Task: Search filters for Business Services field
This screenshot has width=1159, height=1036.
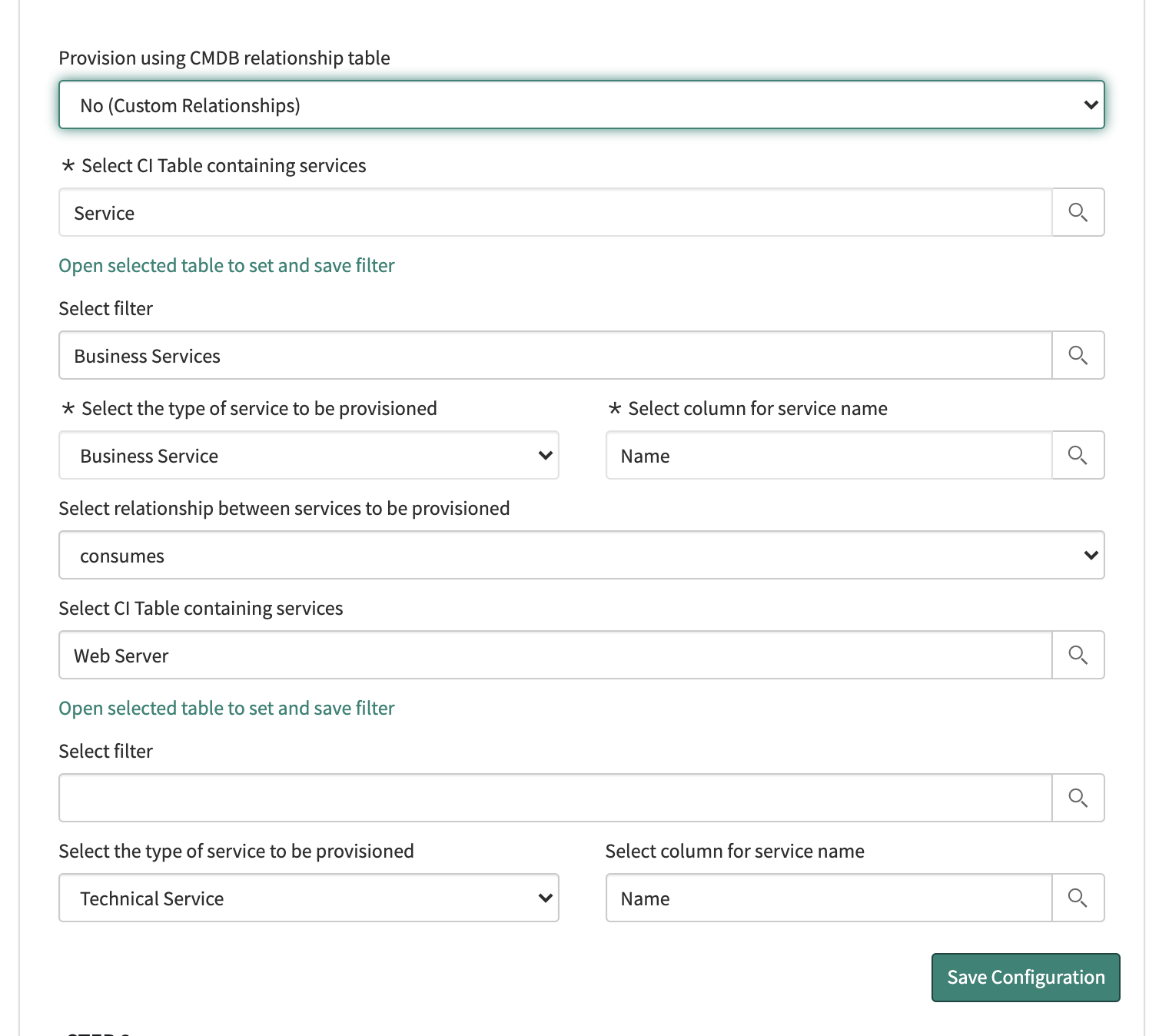Action: pyautogui.click(x=1078, y=355)
